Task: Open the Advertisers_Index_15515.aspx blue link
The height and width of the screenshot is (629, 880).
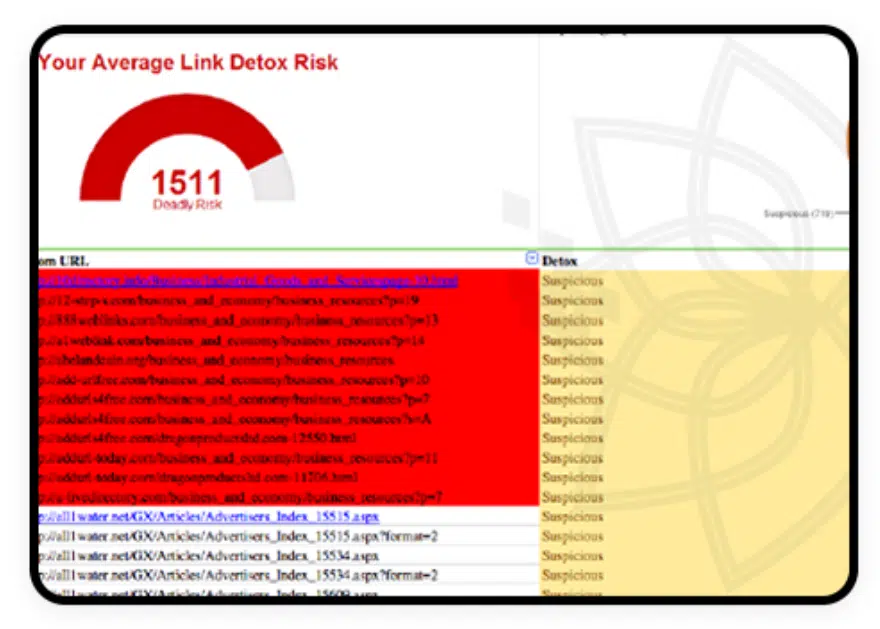Action: 210,517
